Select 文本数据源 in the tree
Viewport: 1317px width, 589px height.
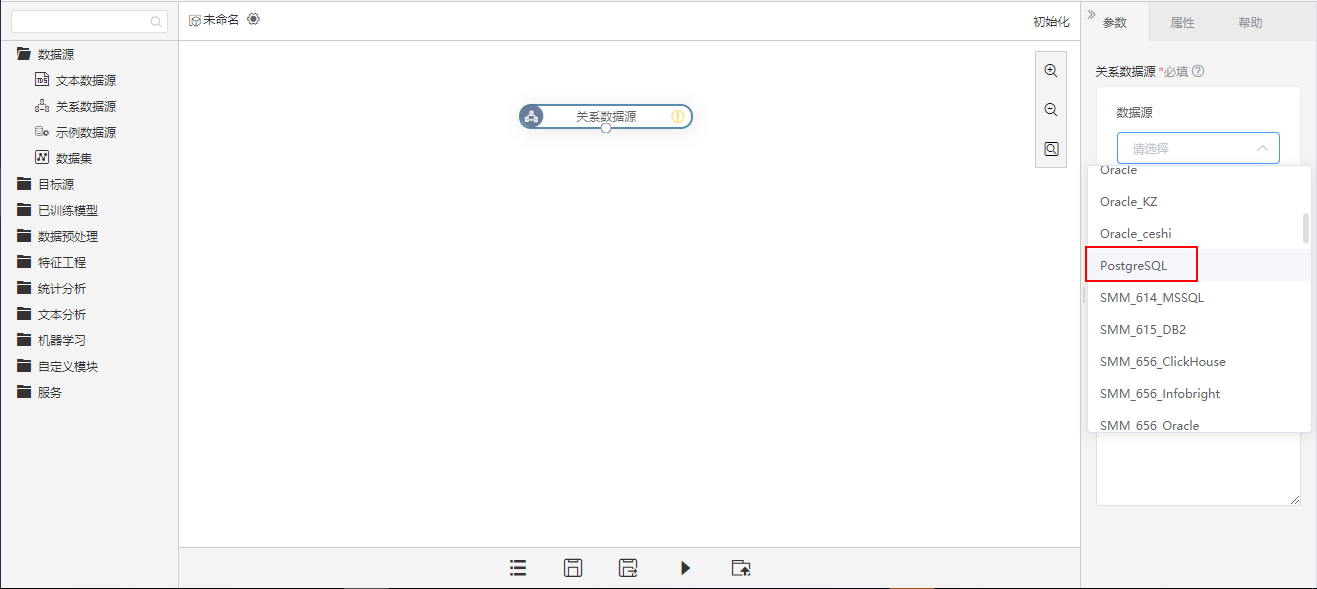[x=86, y=80]
